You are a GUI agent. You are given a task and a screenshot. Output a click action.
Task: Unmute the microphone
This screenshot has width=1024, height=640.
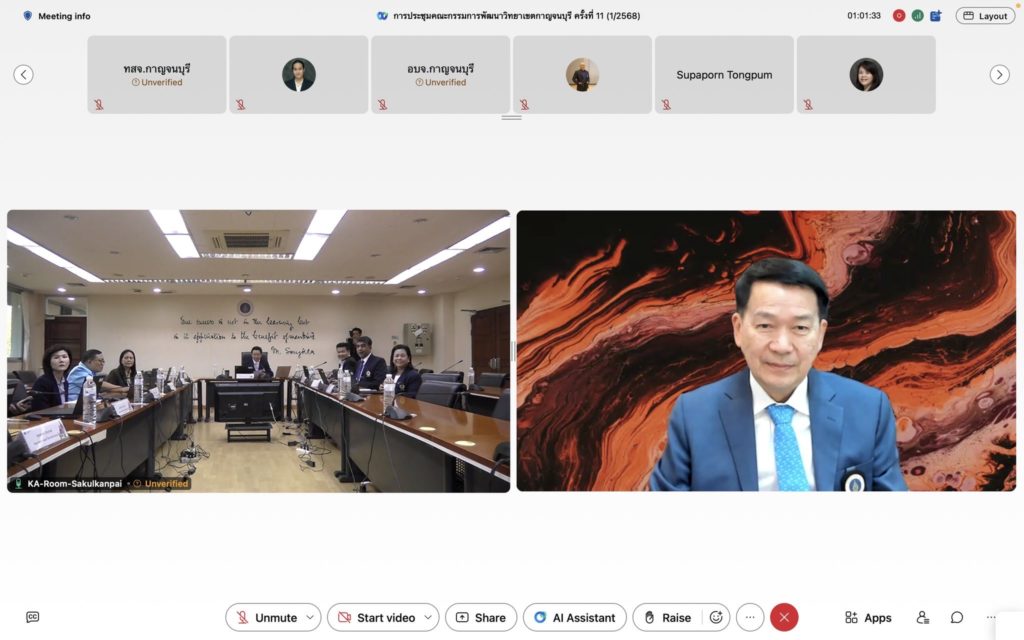click(x=265, y=617)
